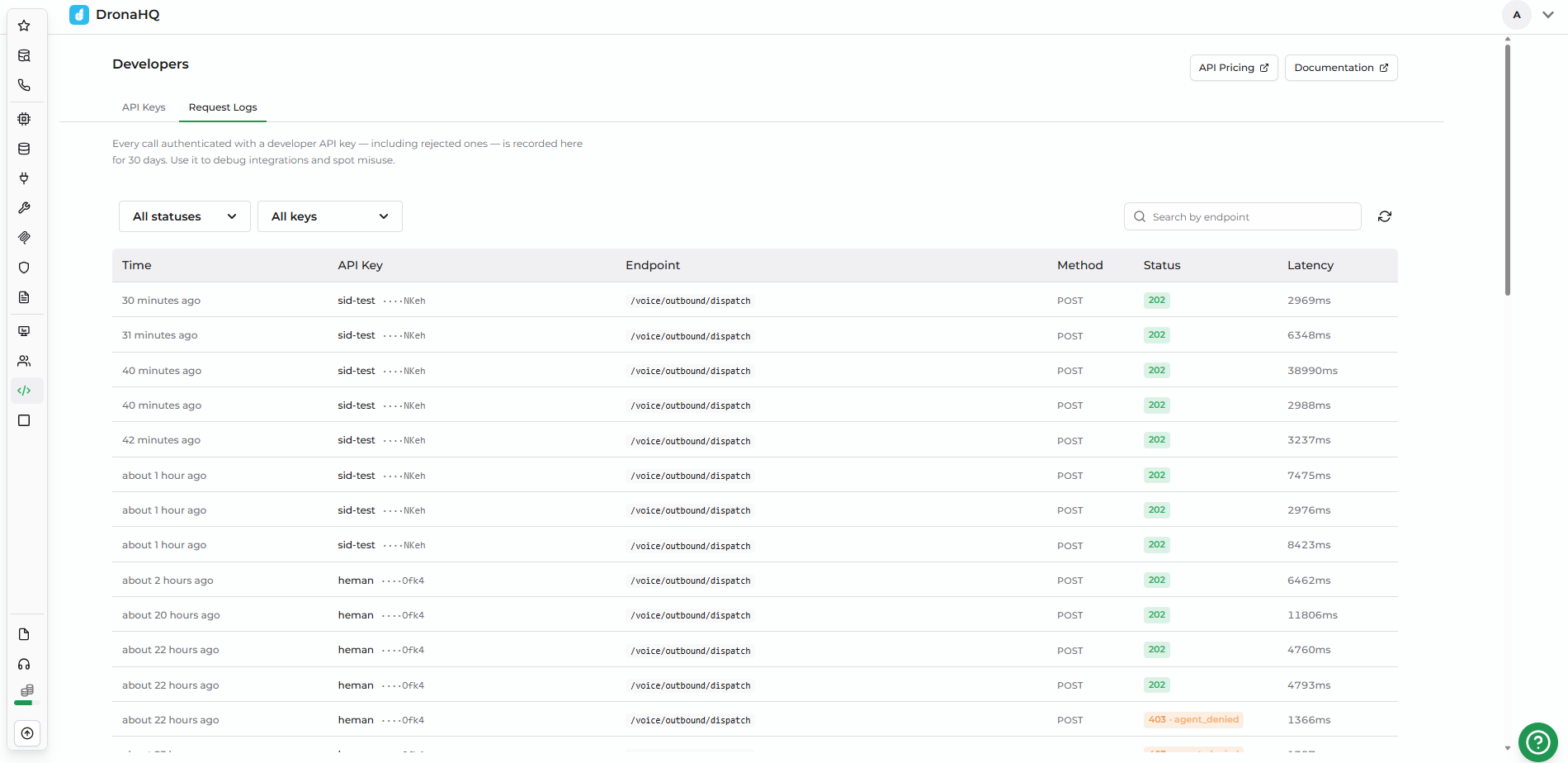Open the blank file icon at sidebar bottom

click(x=24, y=634)
